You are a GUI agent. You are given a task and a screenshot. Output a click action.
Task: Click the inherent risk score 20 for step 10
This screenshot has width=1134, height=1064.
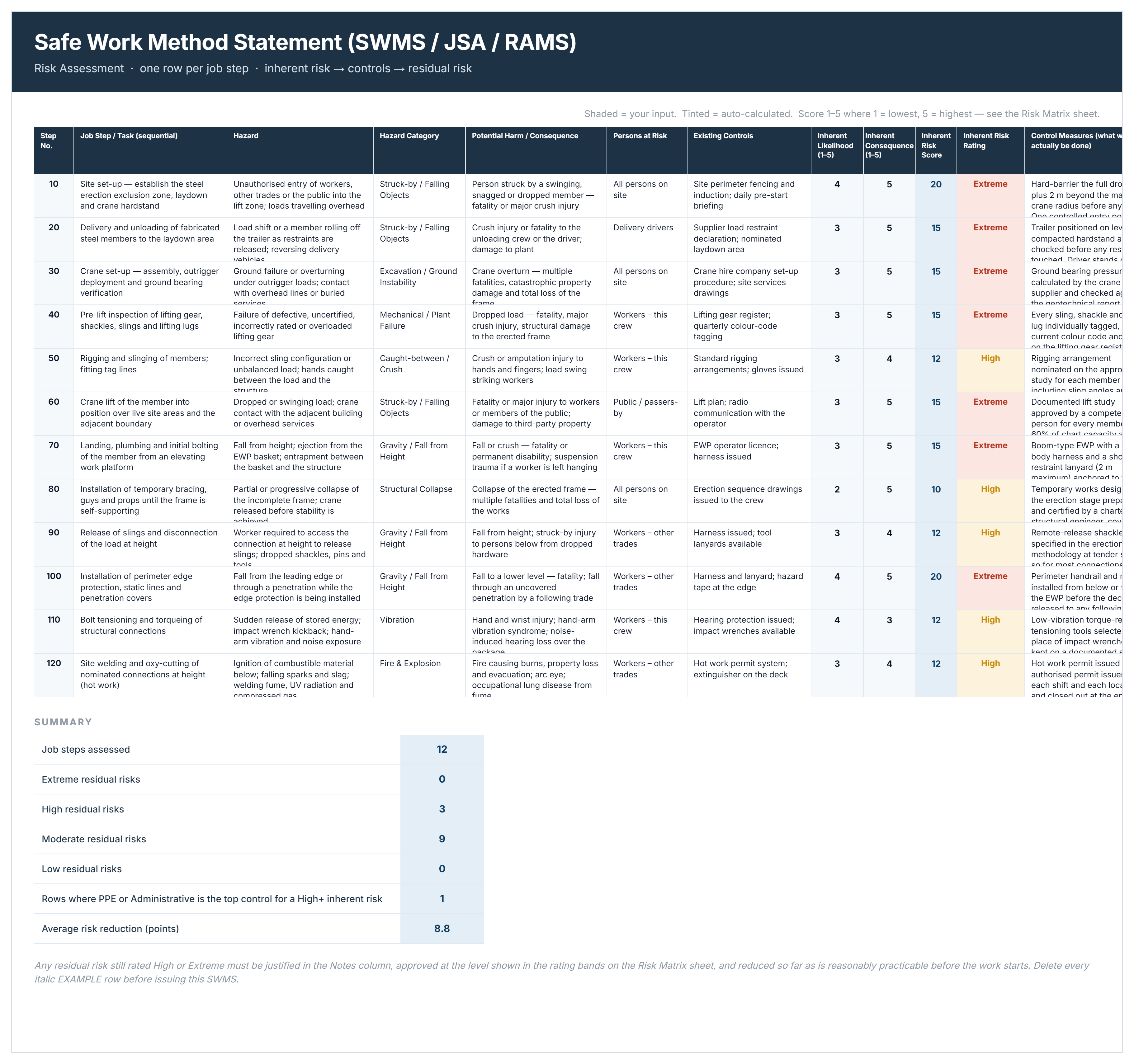tap(936, 195)
